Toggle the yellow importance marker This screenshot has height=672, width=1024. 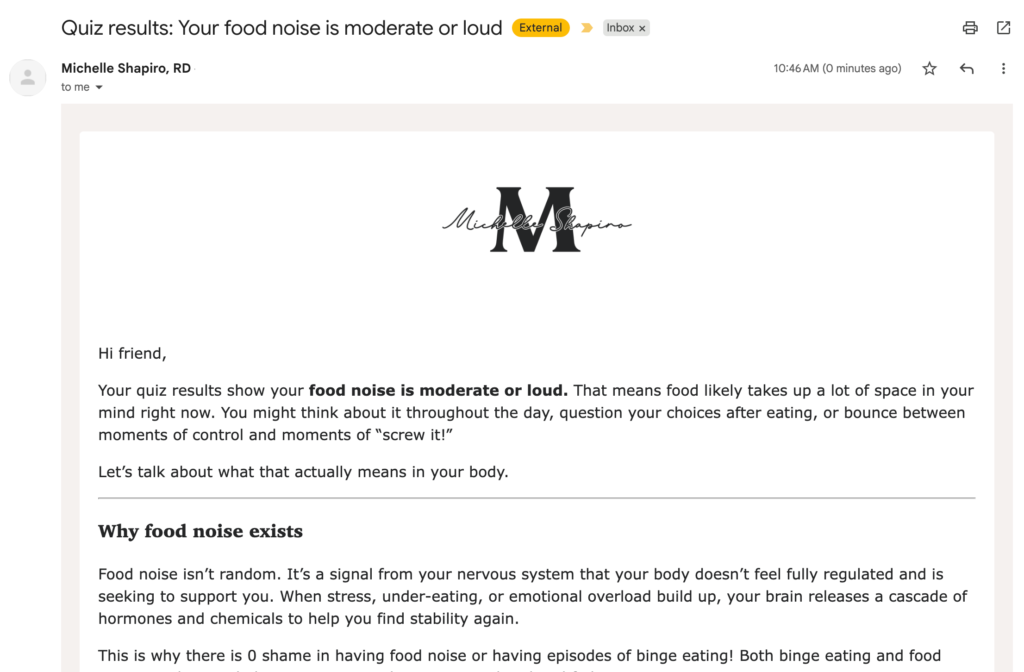(587, 28)
